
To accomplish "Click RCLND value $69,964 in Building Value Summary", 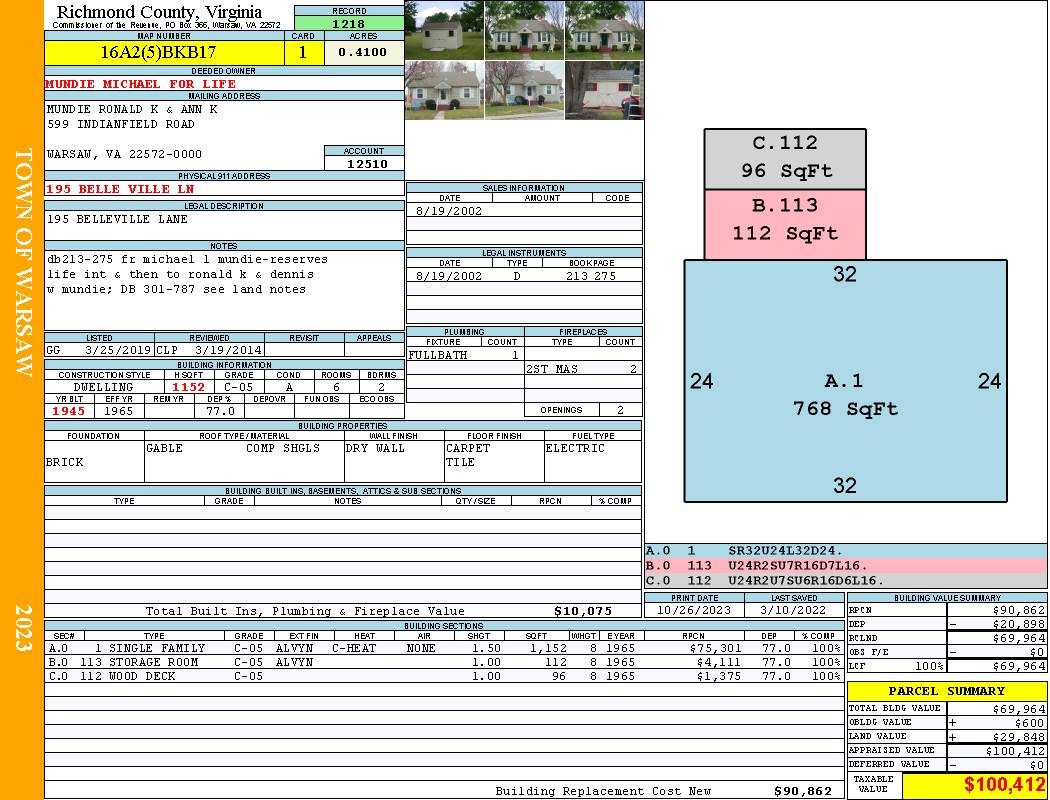I will pos(1019,638).
